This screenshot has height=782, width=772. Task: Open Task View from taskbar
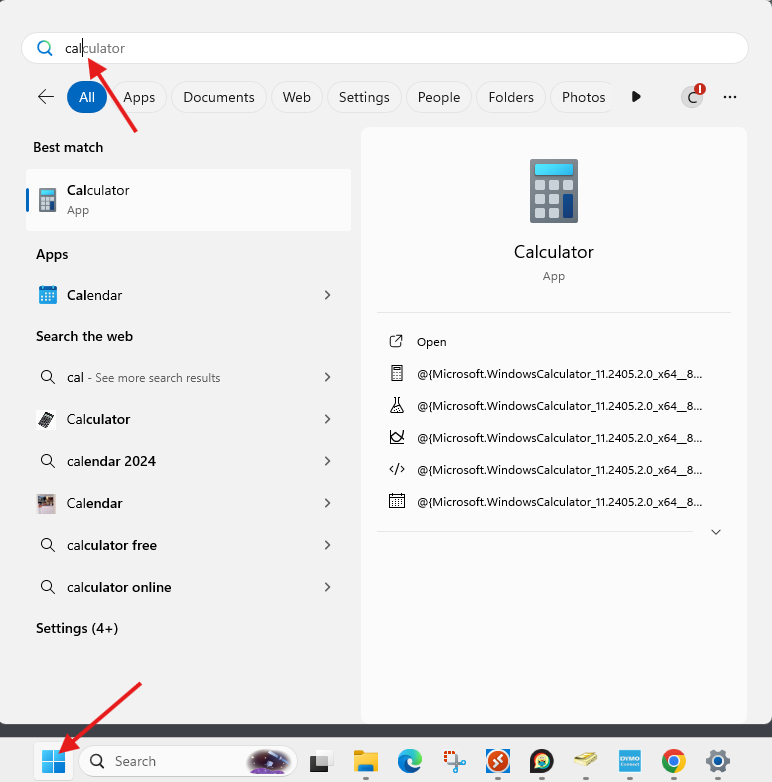[x=321, y=761]
